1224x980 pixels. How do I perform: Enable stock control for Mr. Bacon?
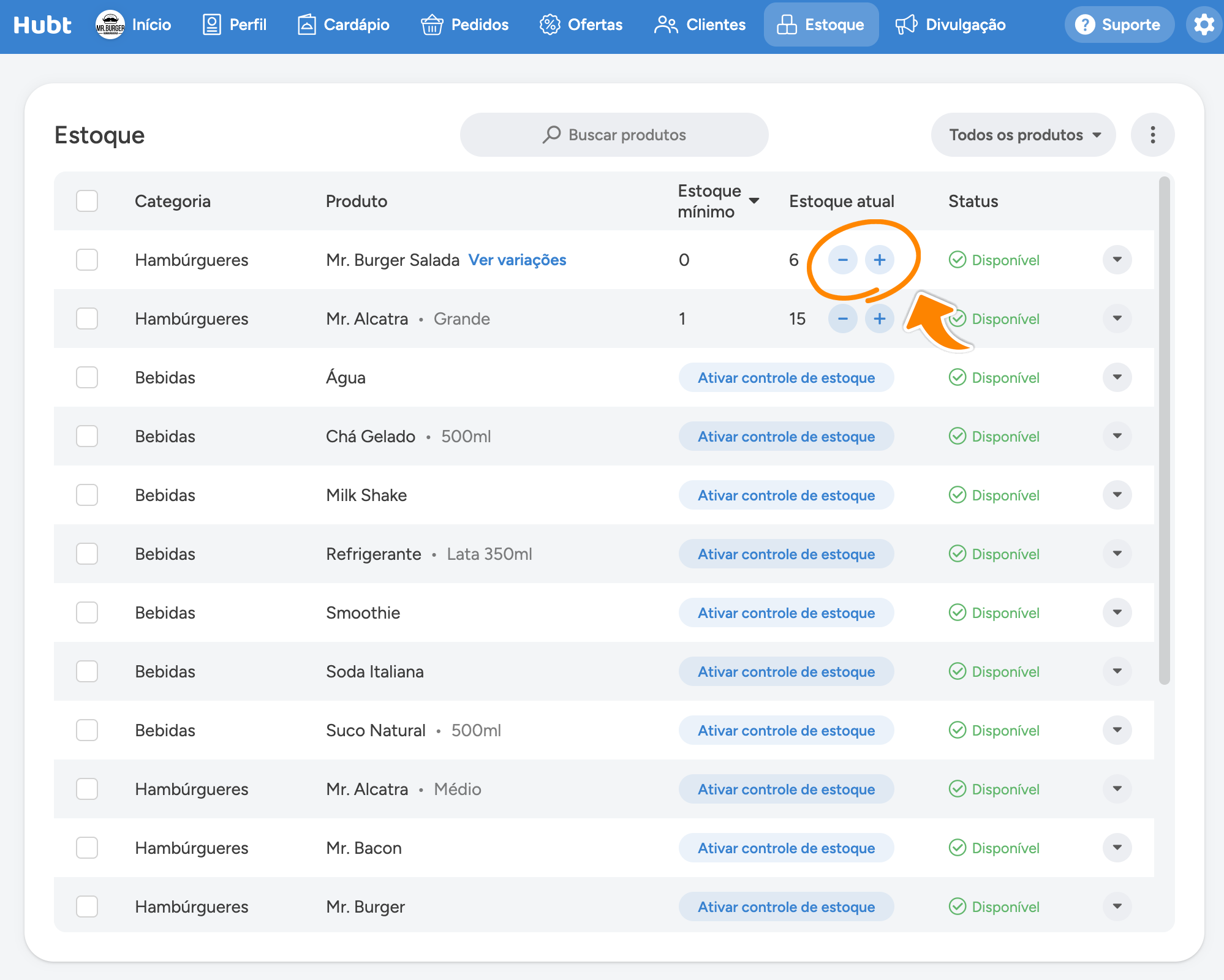point(787,848)
